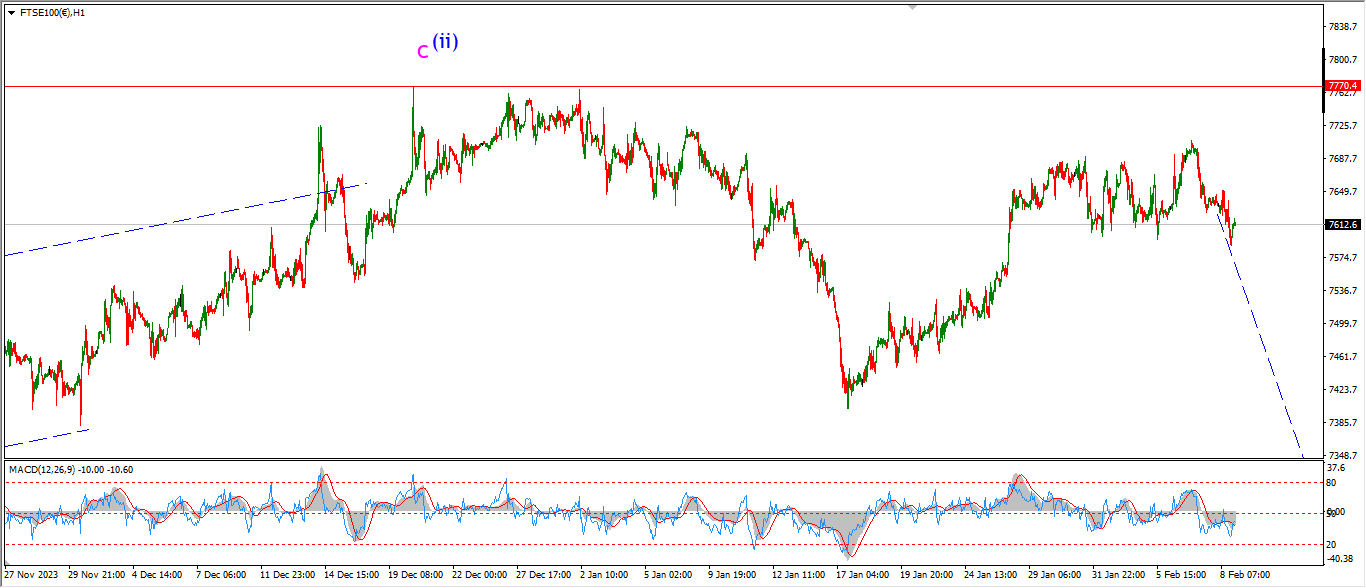
Task: Click the MACD 37.6 scale value
Action: pos(1336,467)
